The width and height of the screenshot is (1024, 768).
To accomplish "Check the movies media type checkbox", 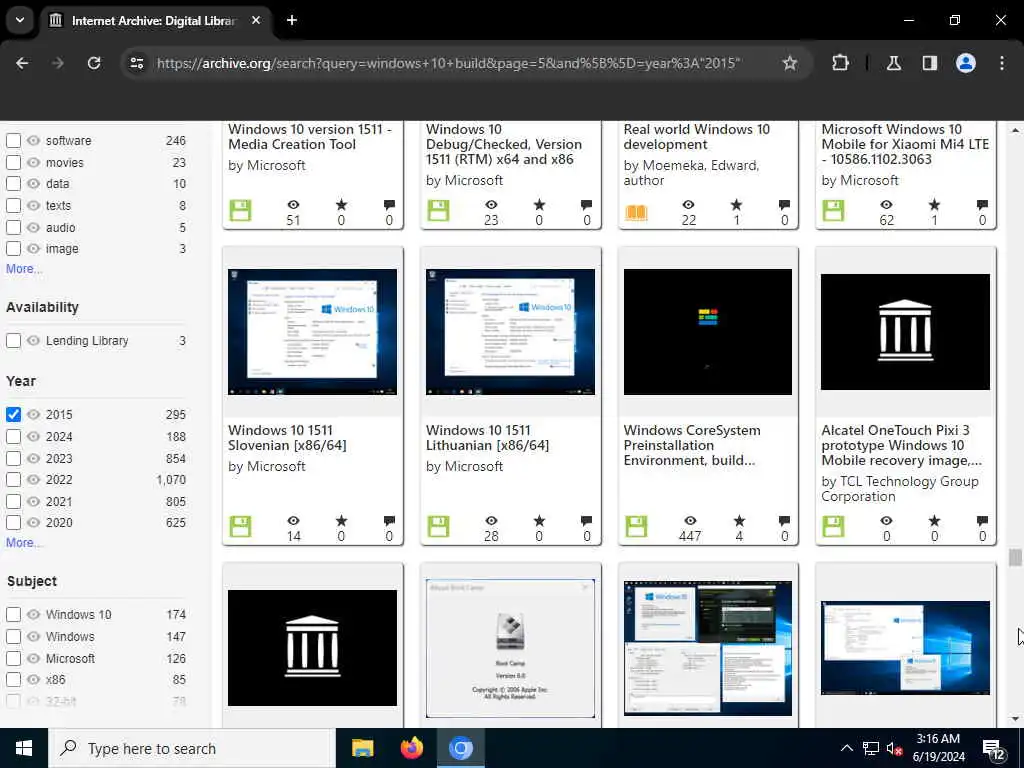I will click(13, 163).
